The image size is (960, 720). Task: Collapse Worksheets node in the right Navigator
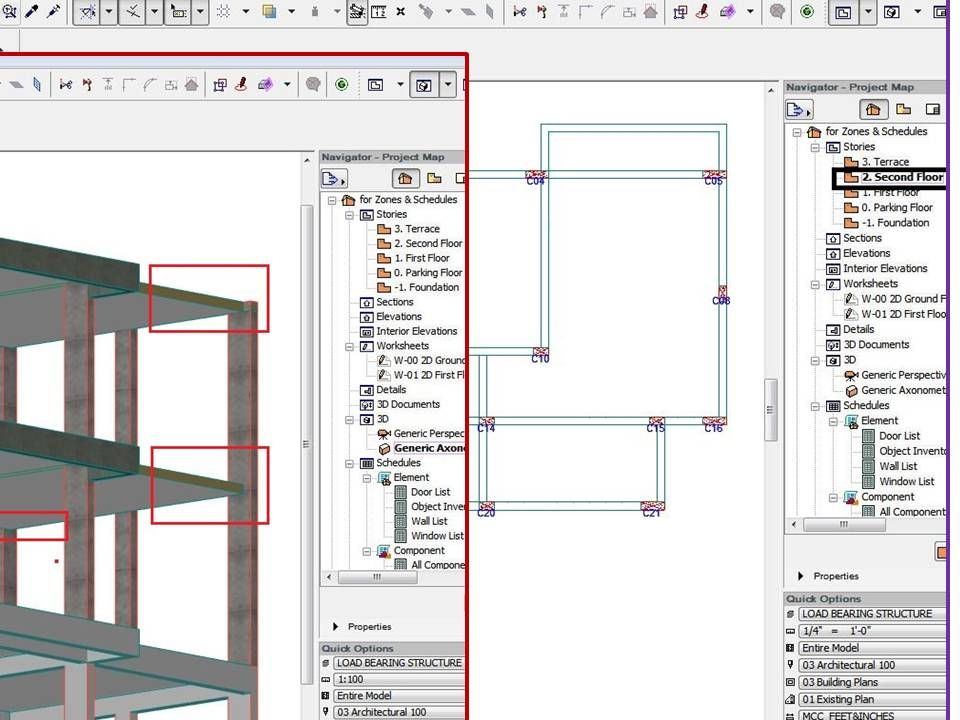tap(815, 285)
